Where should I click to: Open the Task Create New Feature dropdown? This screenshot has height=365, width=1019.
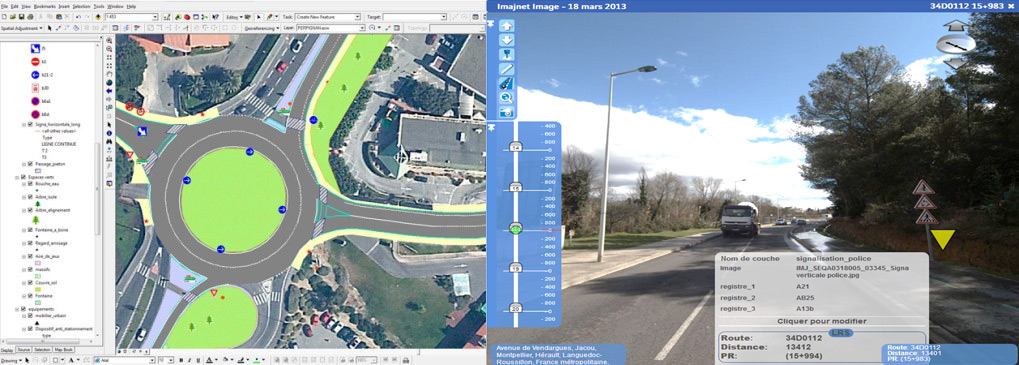pos(328,17)
